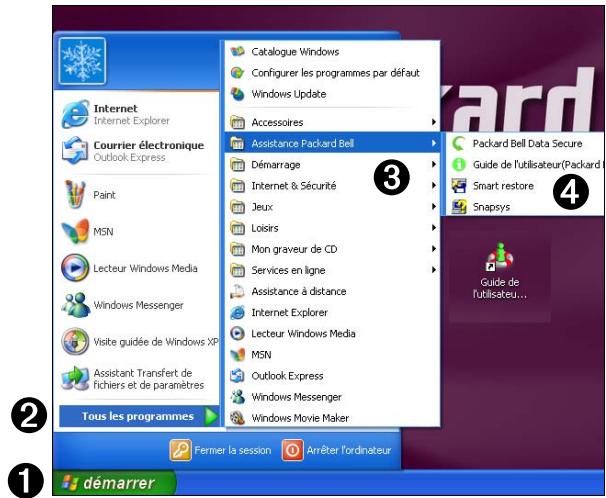Click the green Tous les programmes arrow
The height and width of the screenshot is (498, 606).
point(211,416)
